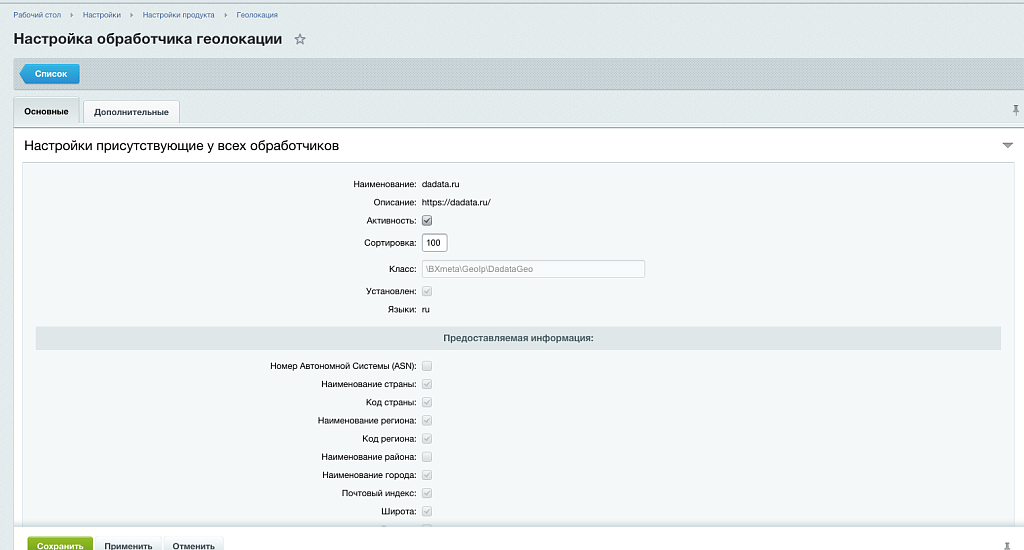Click the Почтовый индекс checkbox
Image resolution: width=1024 pixels, height=550 pixels.
tap(427, 493)
